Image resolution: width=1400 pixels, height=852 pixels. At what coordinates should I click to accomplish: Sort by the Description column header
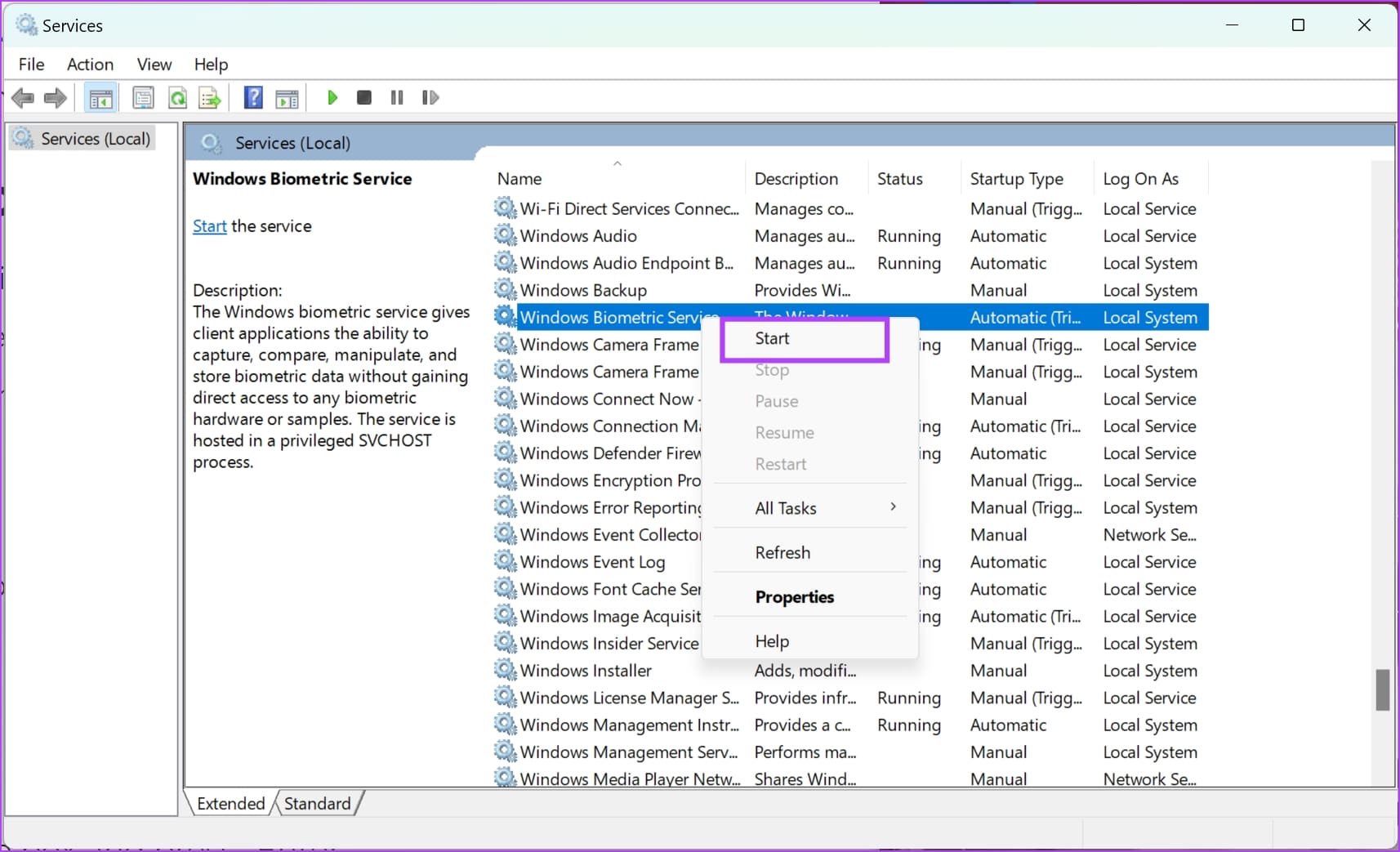[x=805, y=179]
